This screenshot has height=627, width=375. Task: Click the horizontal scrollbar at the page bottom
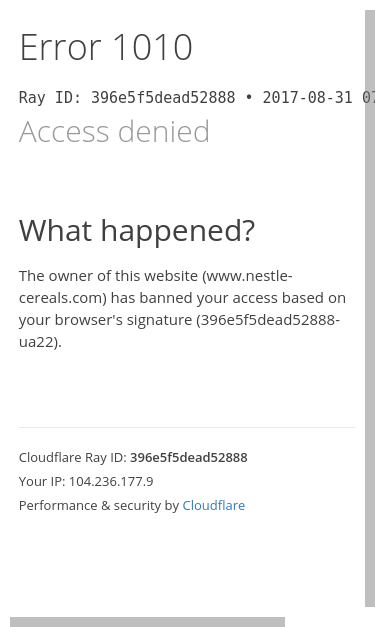(x=147, y=622)
